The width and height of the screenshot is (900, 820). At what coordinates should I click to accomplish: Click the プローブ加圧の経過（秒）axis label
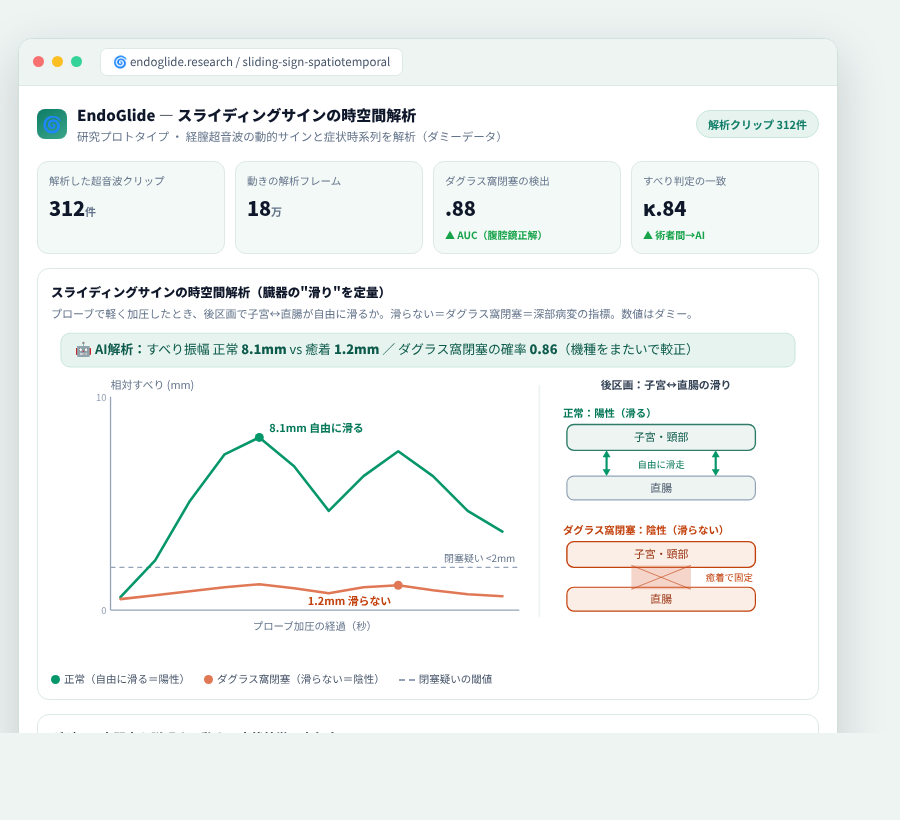click(x=315, y=626)
